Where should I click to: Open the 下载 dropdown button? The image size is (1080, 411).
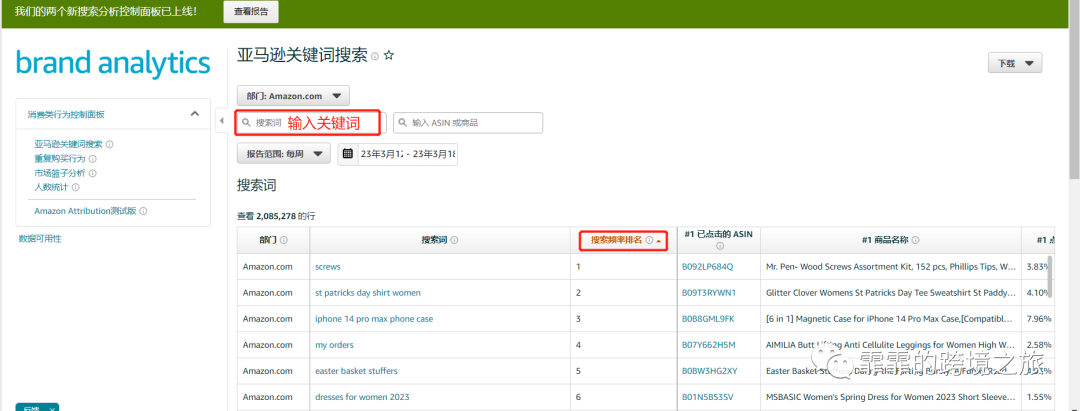tap(1015, 63)
